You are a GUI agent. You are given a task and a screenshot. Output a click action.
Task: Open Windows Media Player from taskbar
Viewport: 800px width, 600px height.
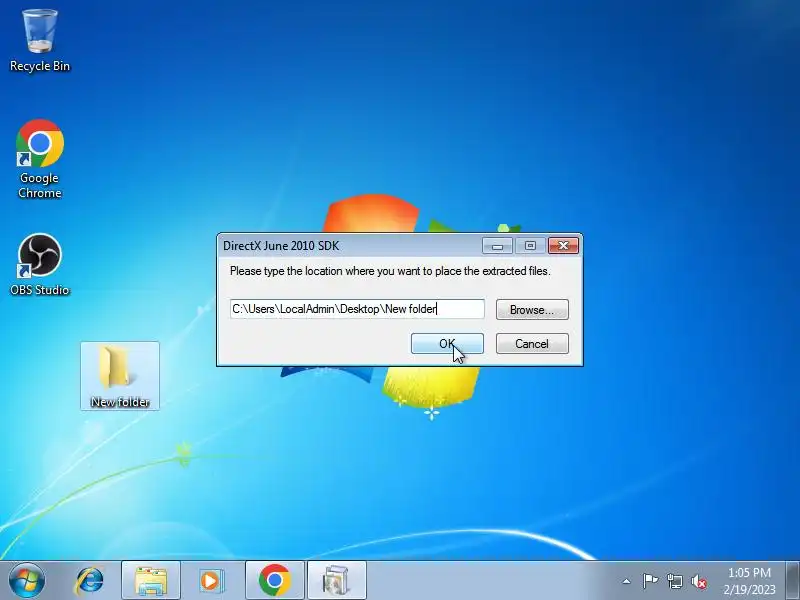tap(211, 581)
